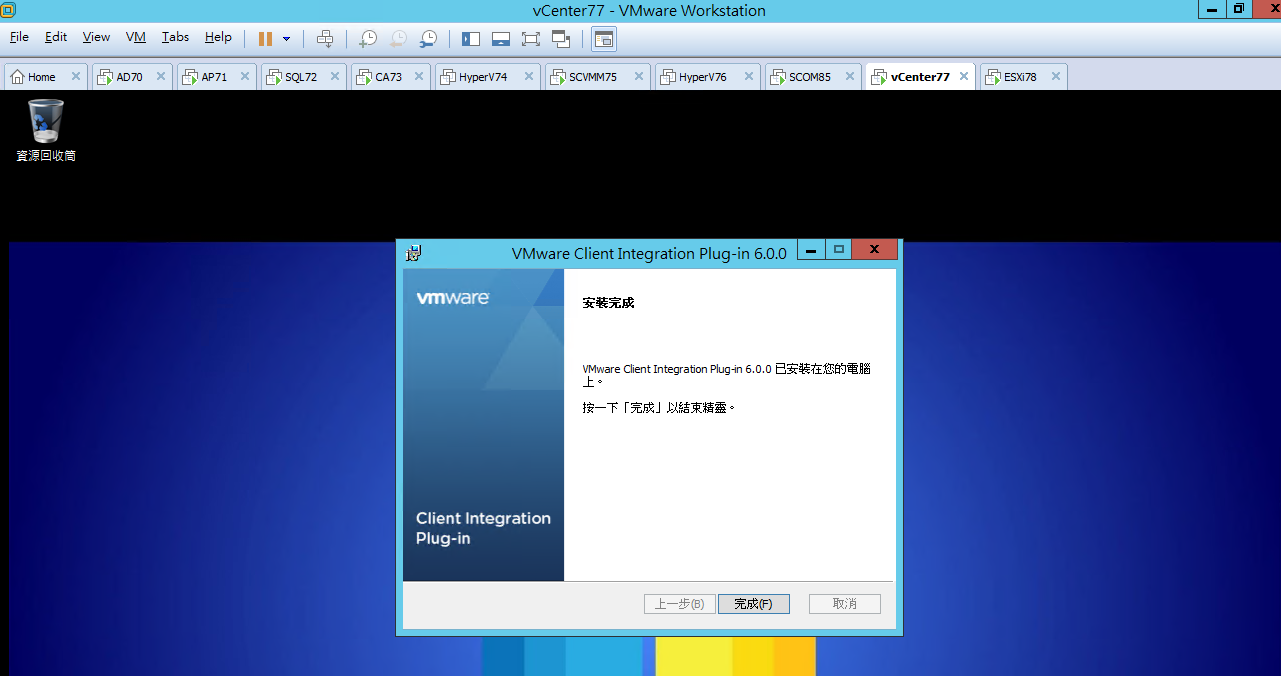The image size is (1281, 676).
Task: Close the SCOM85 tab
Action: pyautogui.click(x=849, y=76)
